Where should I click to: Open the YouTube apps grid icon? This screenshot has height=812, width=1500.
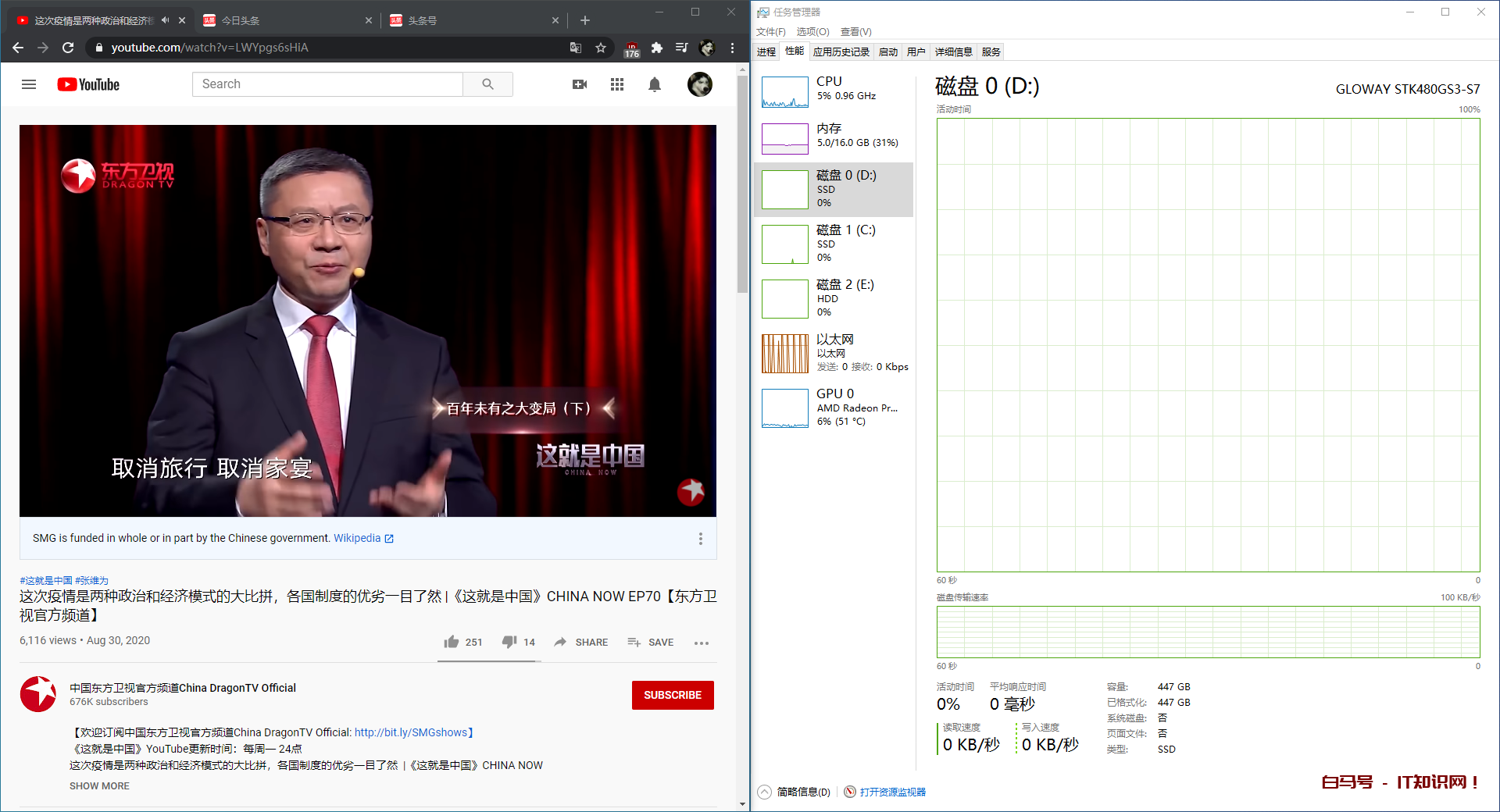(x=617, y=84)
